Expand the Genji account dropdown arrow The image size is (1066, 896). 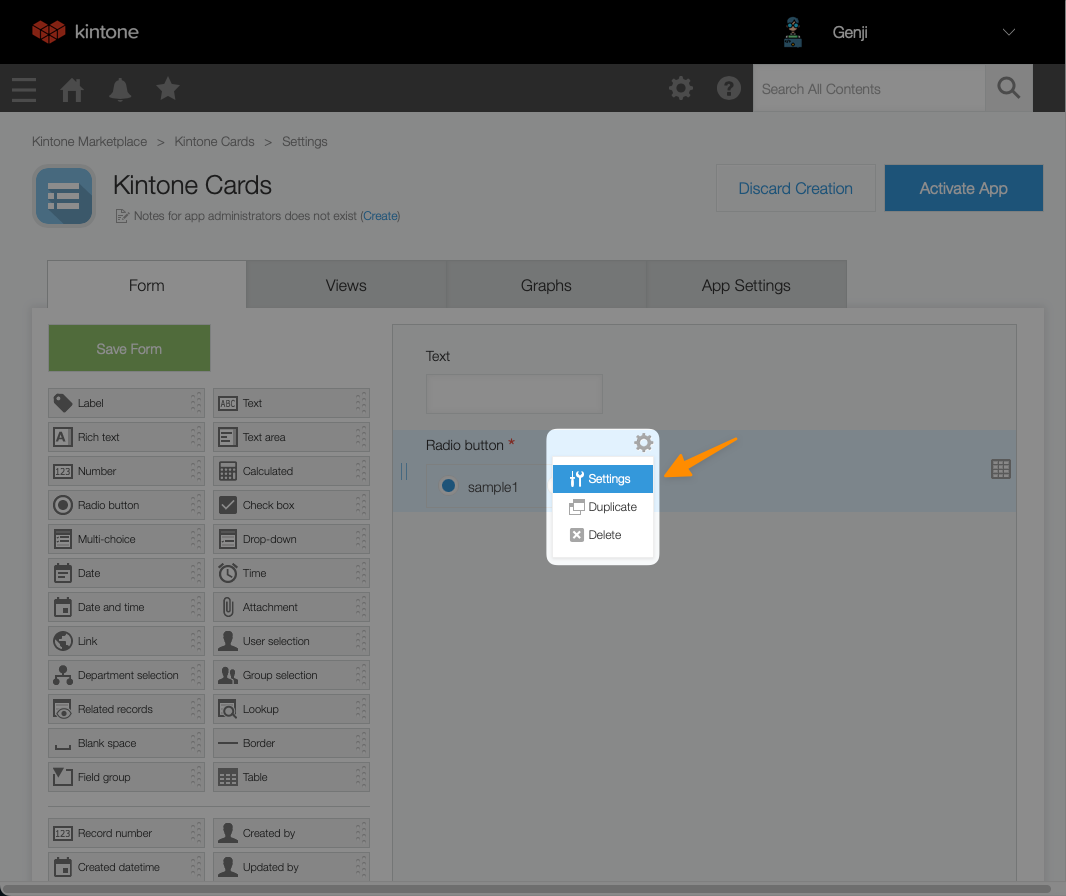(x=1009, y=32)
